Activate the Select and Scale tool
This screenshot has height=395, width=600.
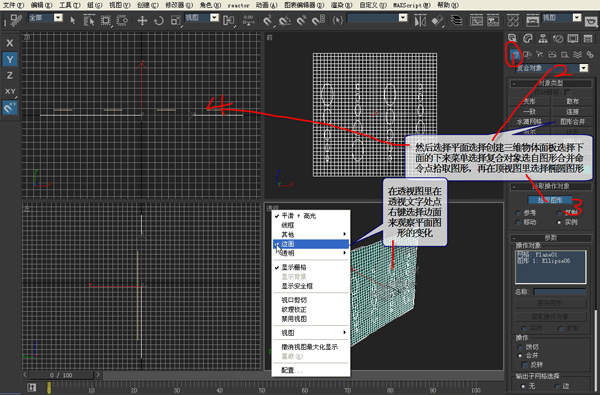coord(175,20)
